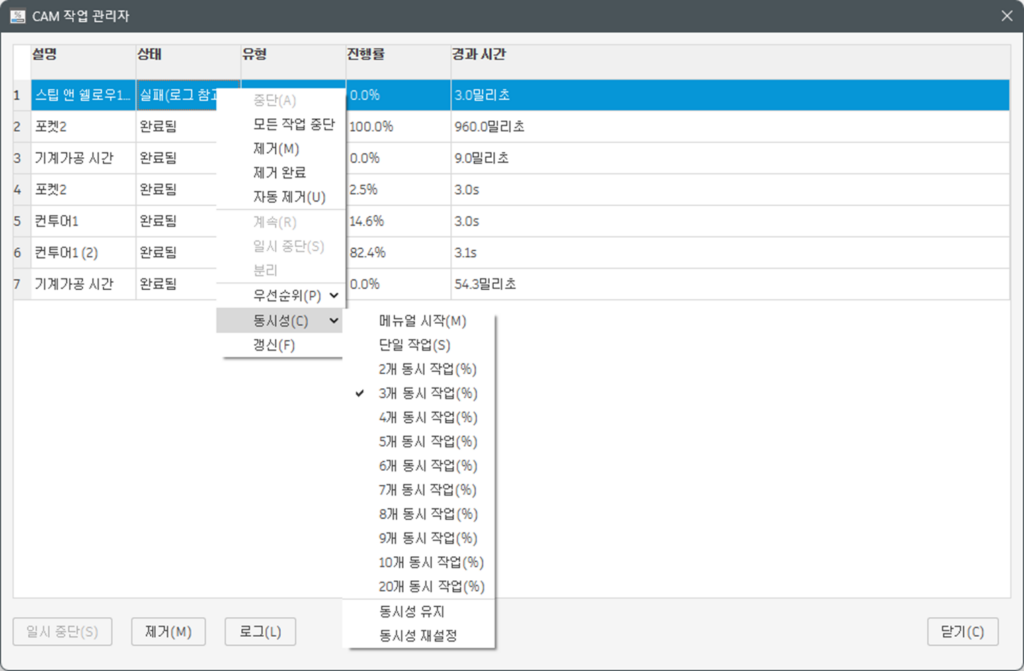
Task: Open the 로그(L) button
Action: (x=260, y=632)
